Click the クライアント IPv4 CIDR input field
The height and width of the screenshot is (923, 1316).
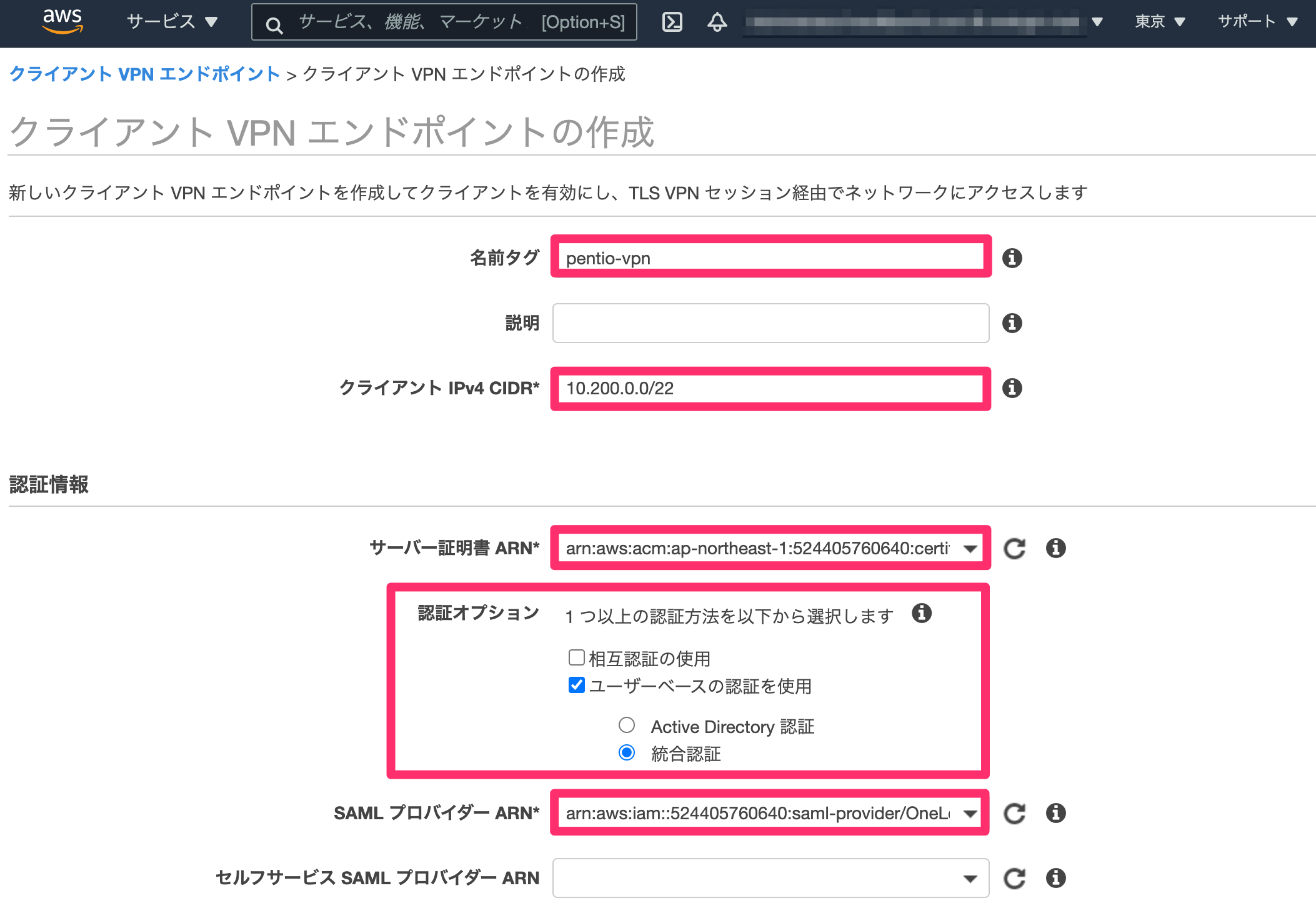tap(770, 388)
